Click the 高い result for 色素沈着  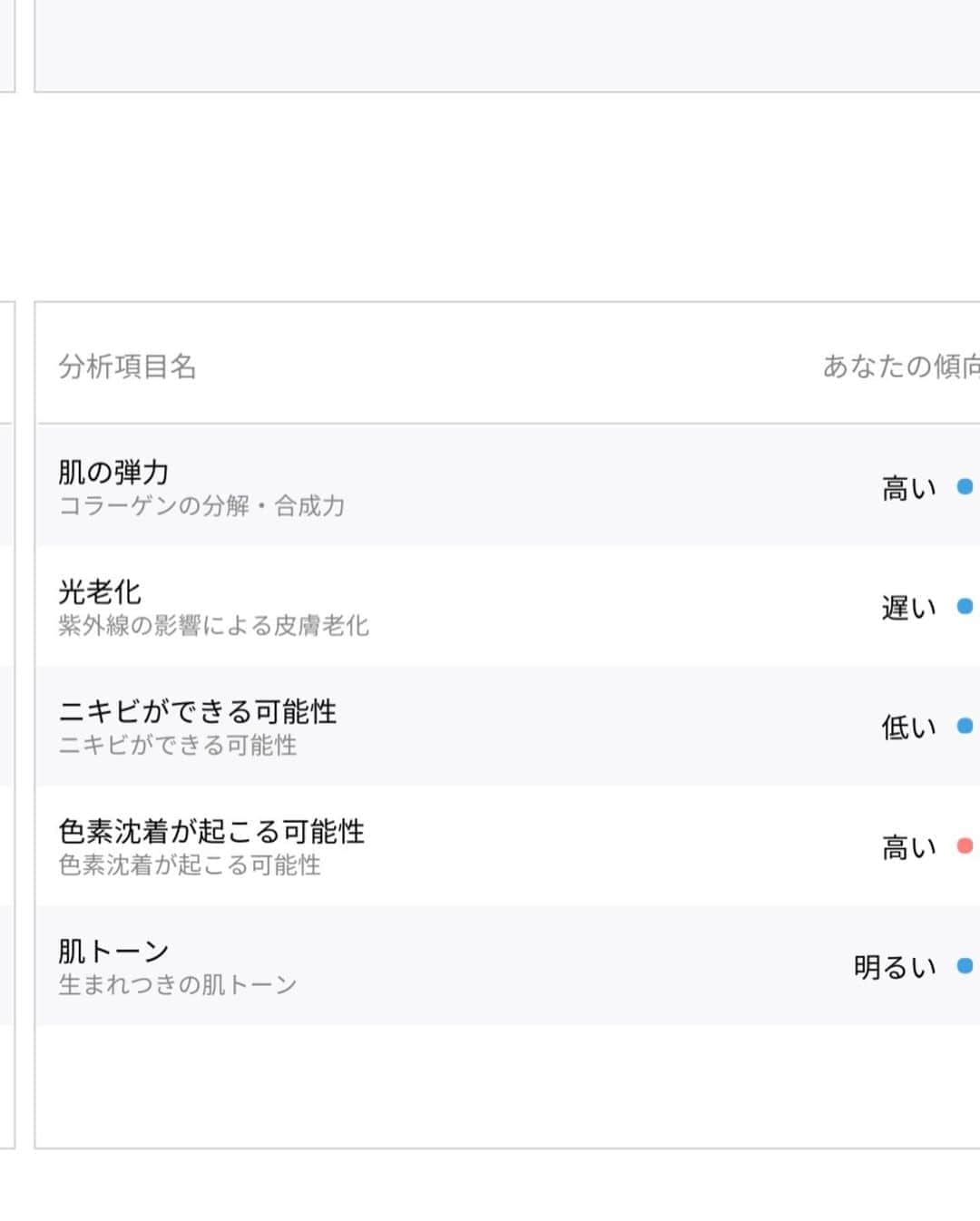click(x=909, y=847)
